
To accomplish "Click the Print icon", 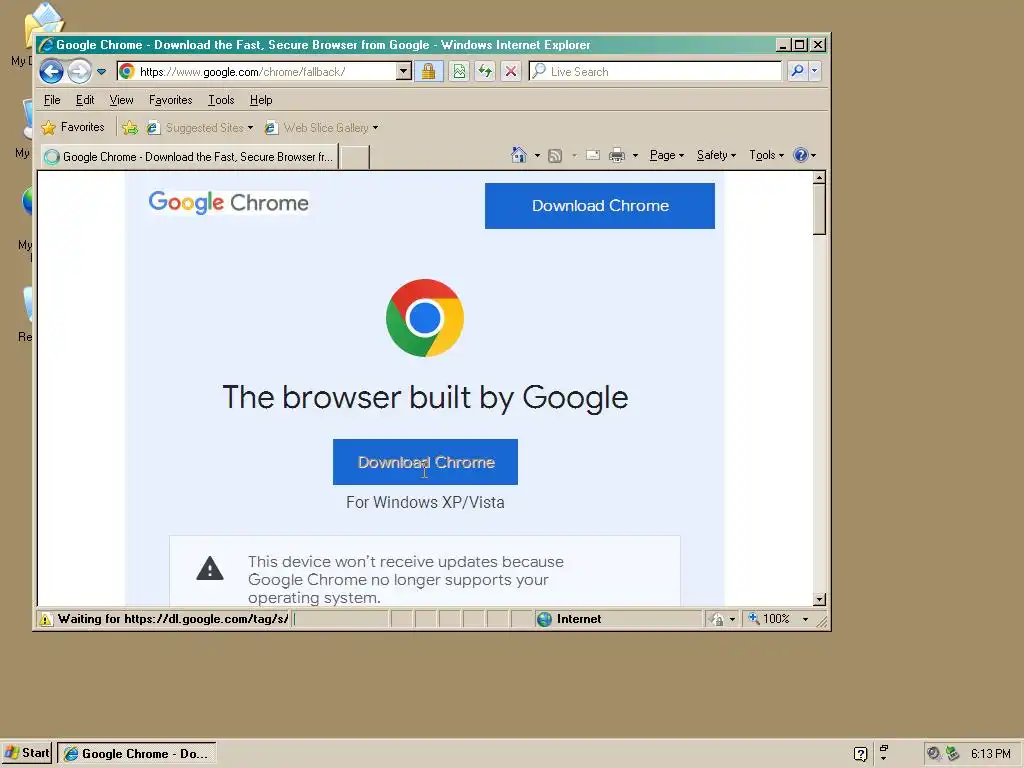I will point(617,155).
